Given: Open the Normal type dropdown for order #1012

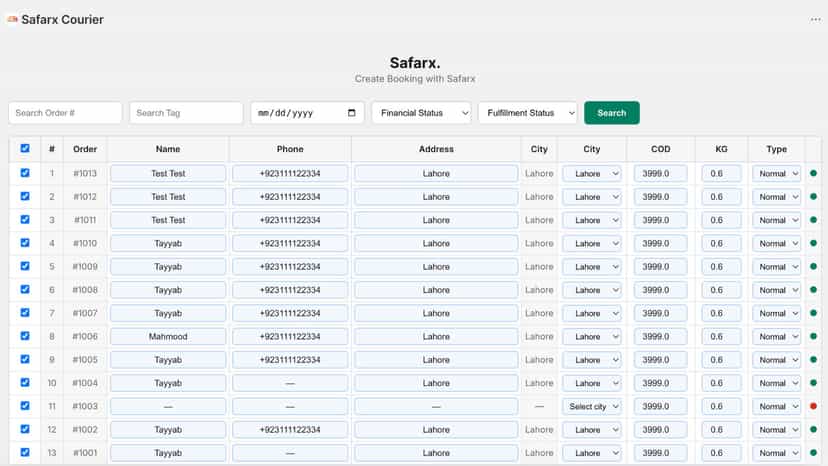Looking at the screenshot, I should coord(777,197).
